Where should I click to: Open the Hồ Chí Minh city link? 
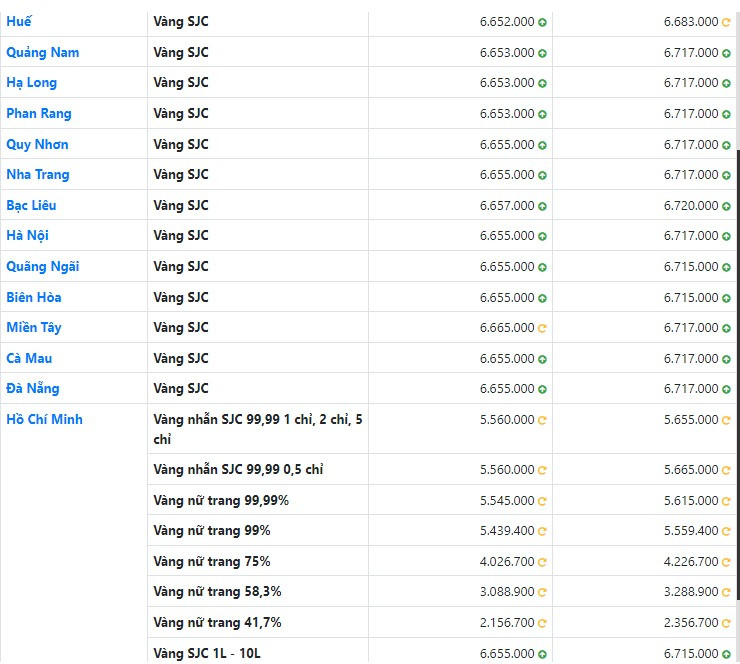(44, 420)
